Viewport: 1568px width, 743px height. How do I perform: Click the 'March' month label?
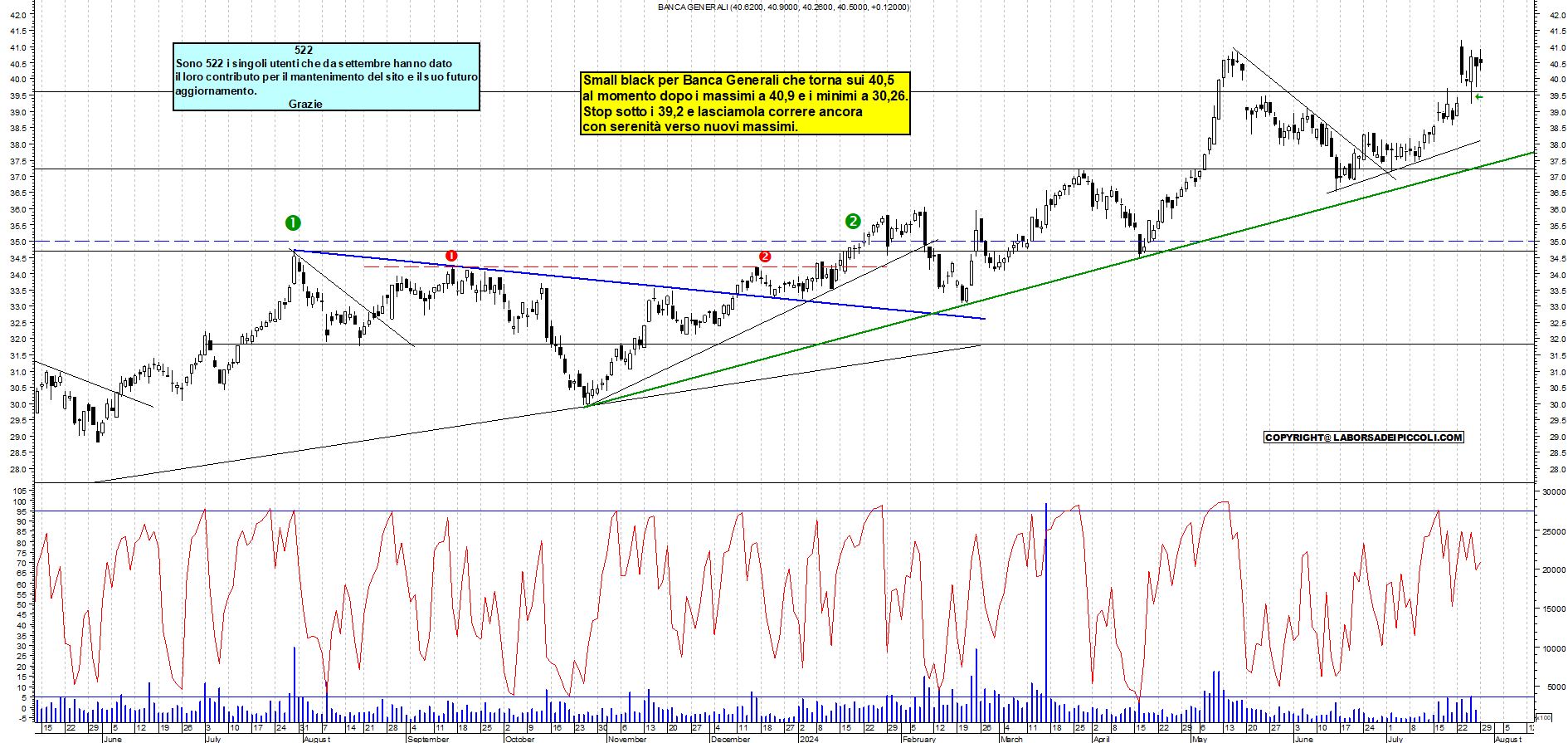tap(1012, 739)
